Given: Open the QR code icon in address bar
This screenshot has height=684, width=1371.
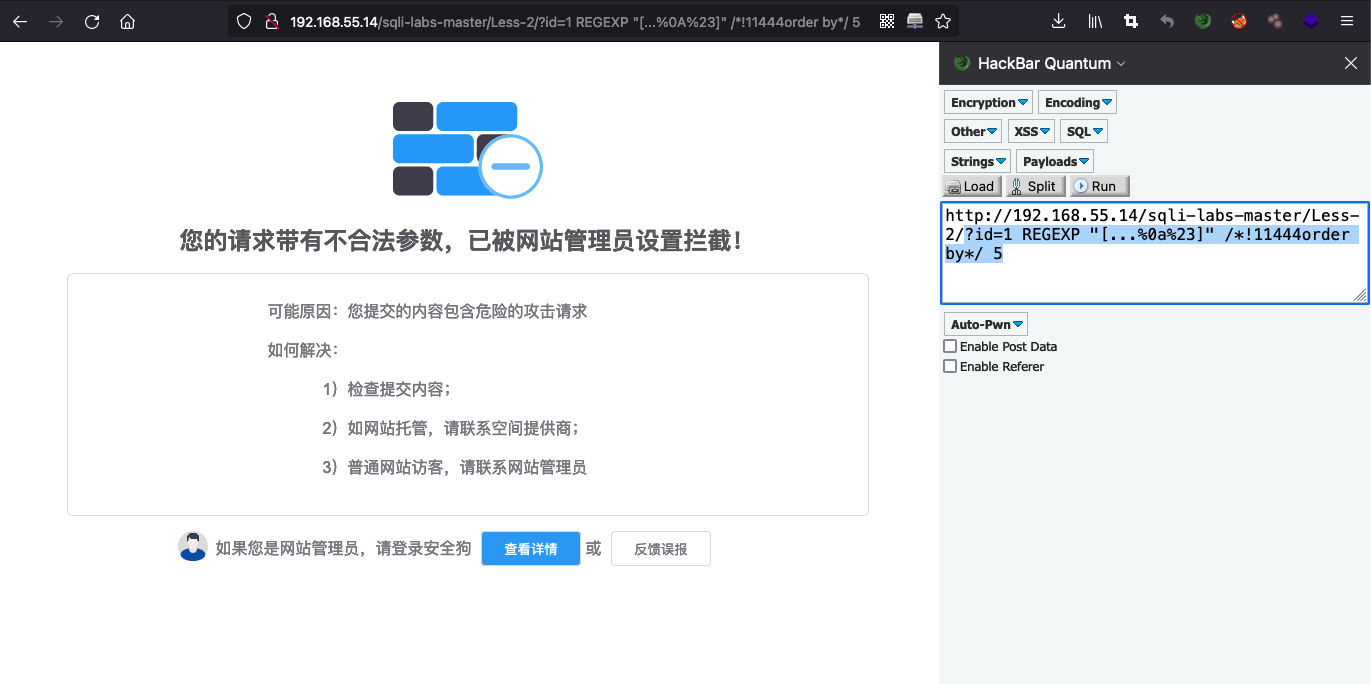Looking at the screenshot, I should 887,21.
